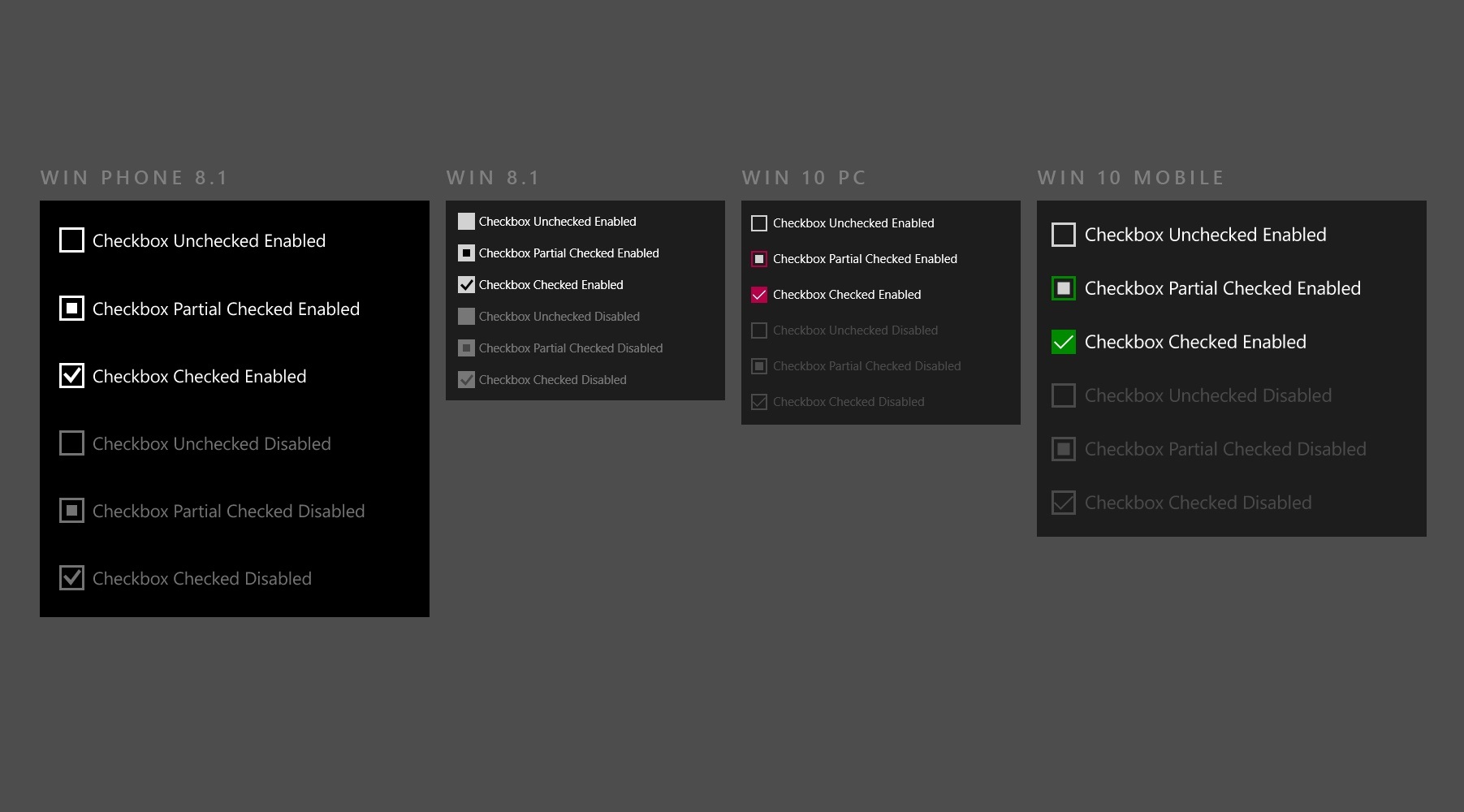Click the 'WIN 10 MOBILE' heading
Screen dimensions: 1464x812
point(1130,178)
